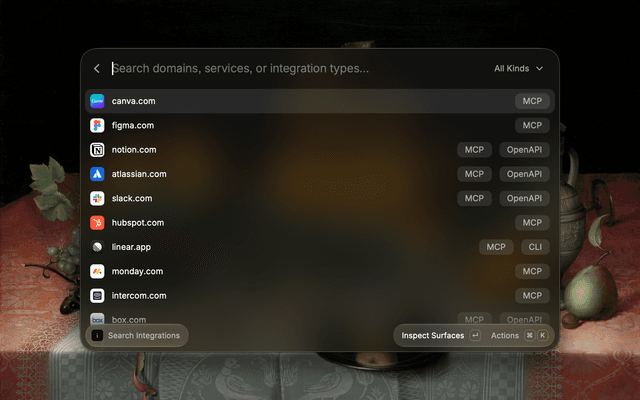
Task: Click the MCP tag on slack.com
Action: coord(474,198)
